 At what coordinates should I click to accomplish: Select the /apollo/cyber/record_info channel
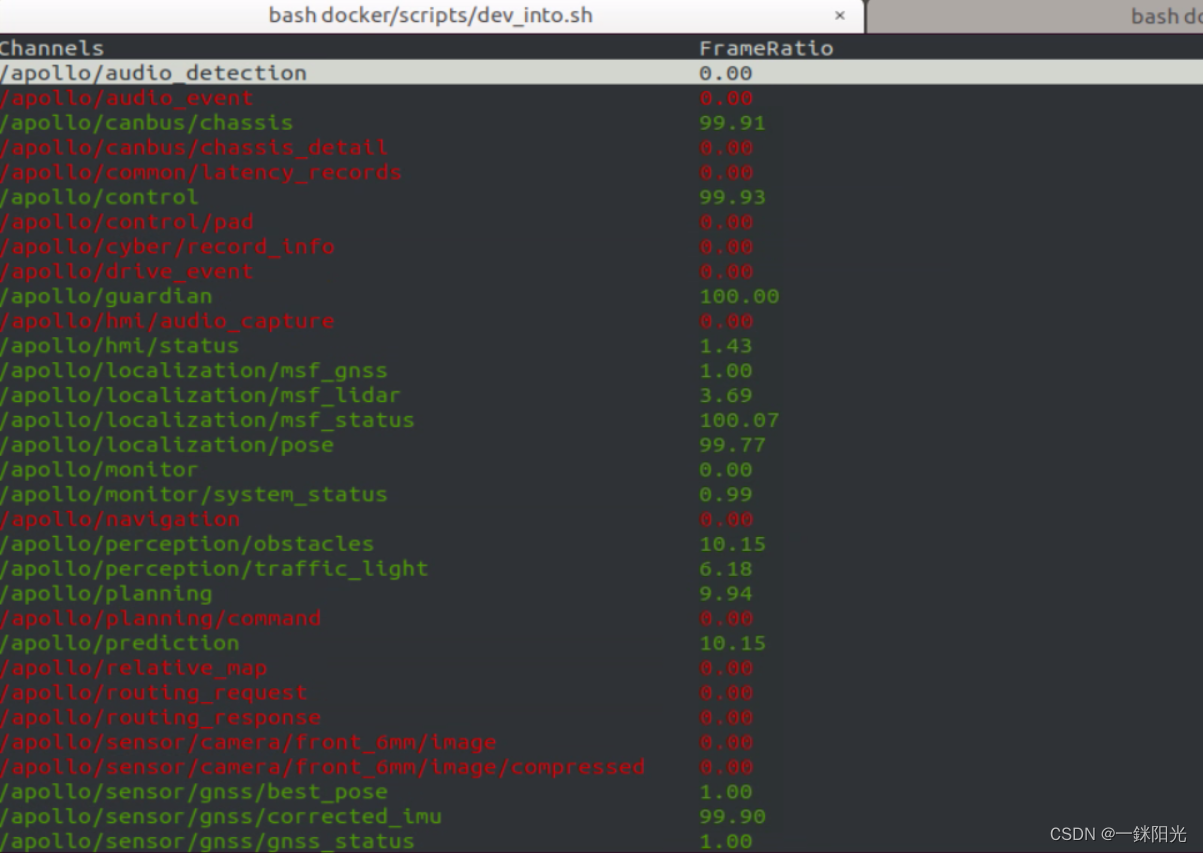(x=168, y=247)
